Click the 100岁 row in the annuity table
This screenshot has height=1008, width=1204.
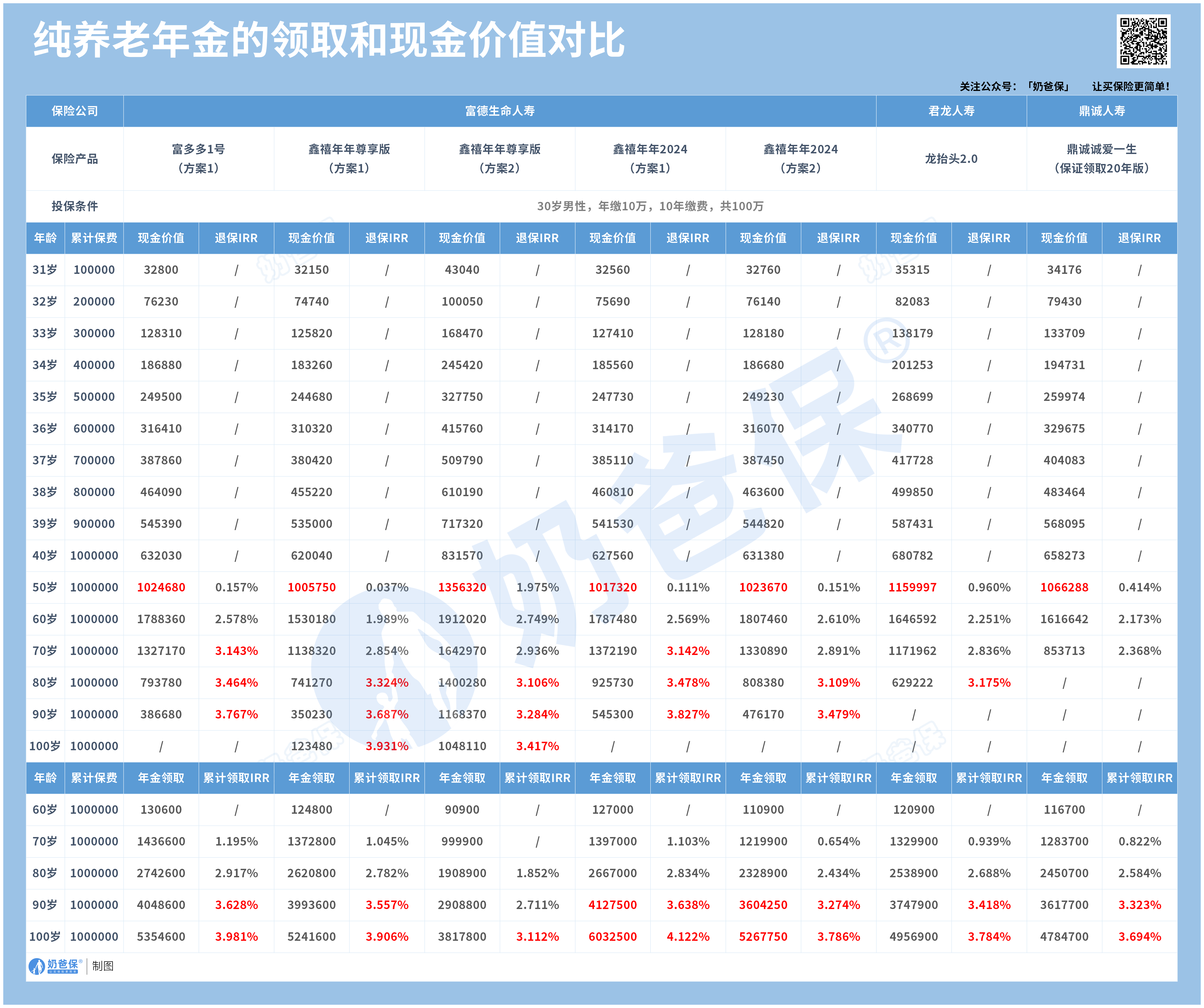[x=45, y=936]
